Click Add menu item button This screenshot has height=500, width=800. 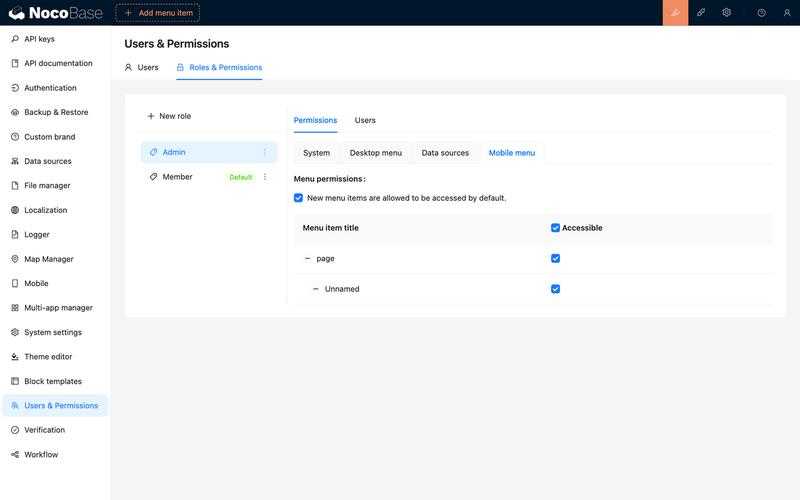point(158,13)
